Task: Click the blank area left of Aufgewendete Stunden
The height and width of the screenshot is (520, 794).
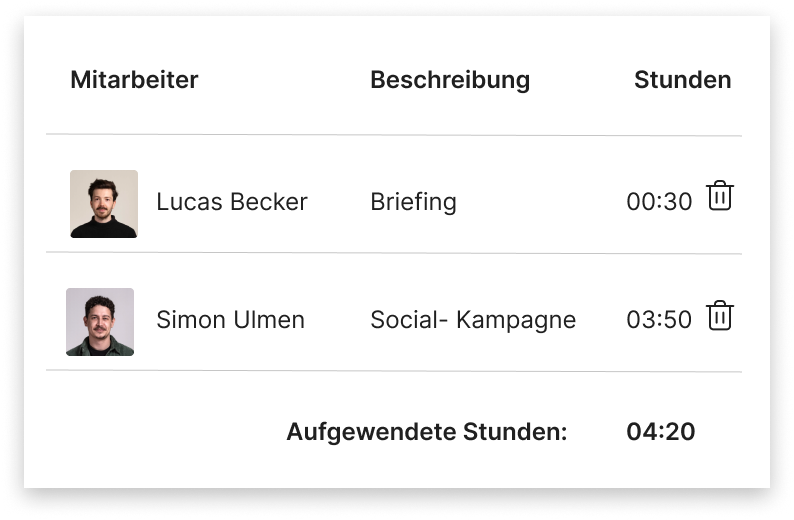Action: click(x=150, y=432)
